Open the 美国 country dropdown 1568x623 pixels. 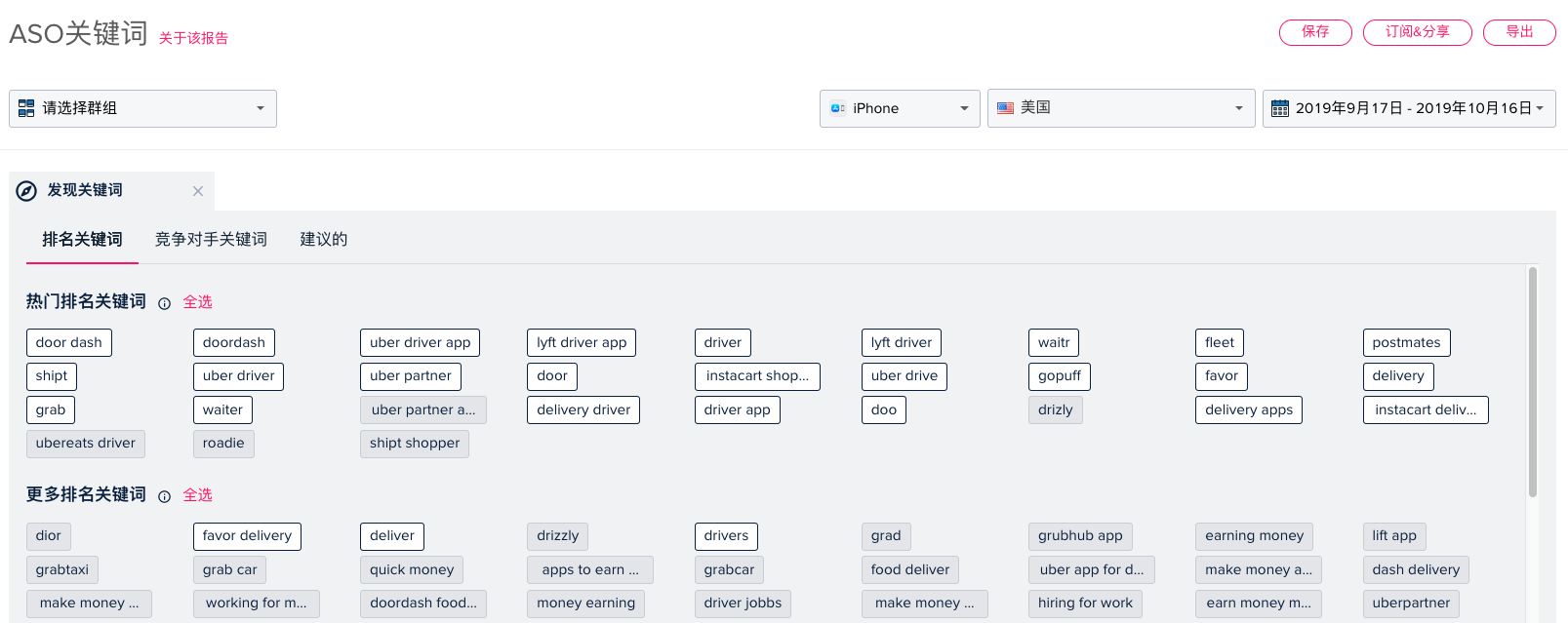pyautogui.click(x=1120, y=108)
